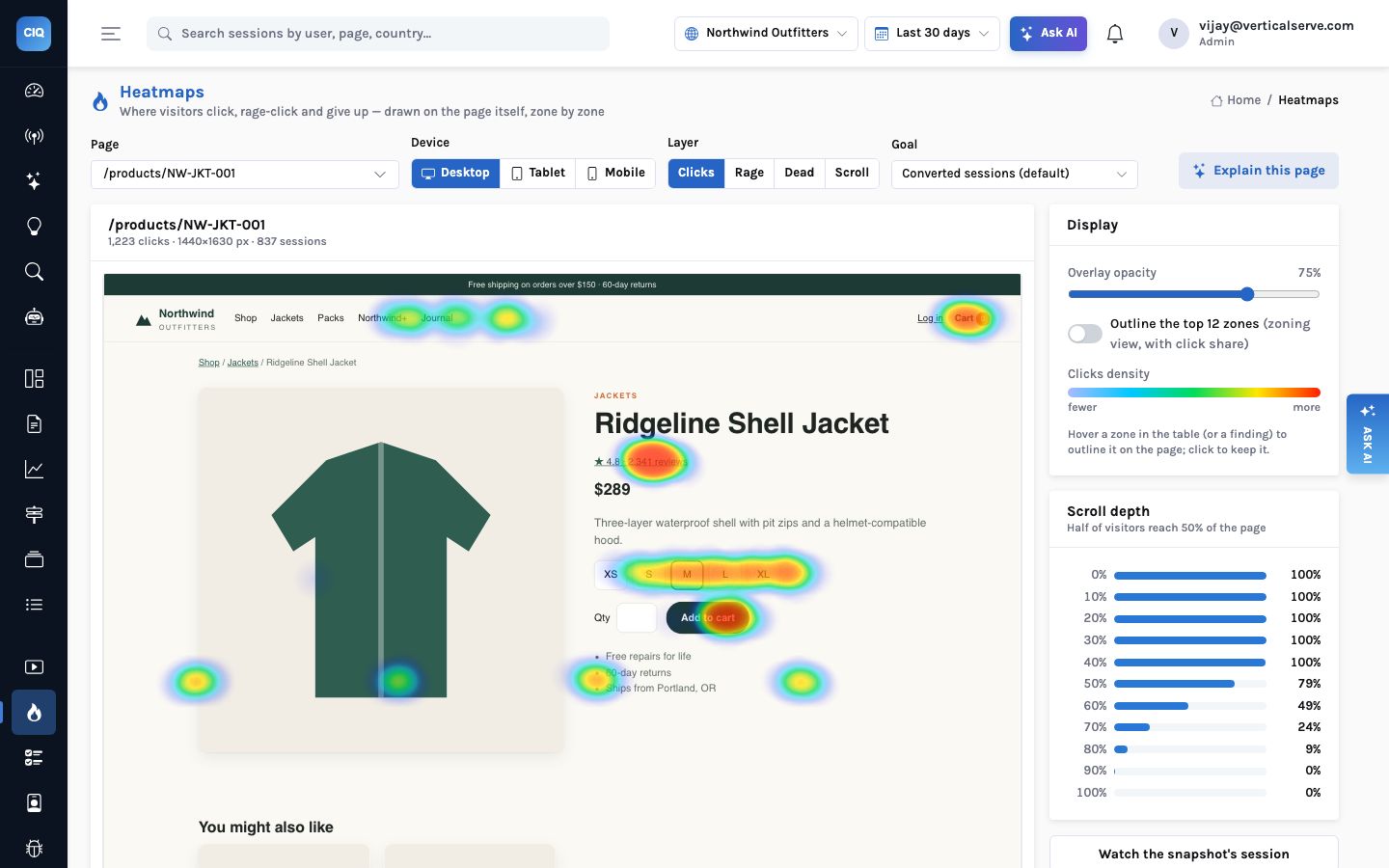This screenshot has height=868, width=1389.
Task: Click Explain this page button
Action: coord(1259,171)
